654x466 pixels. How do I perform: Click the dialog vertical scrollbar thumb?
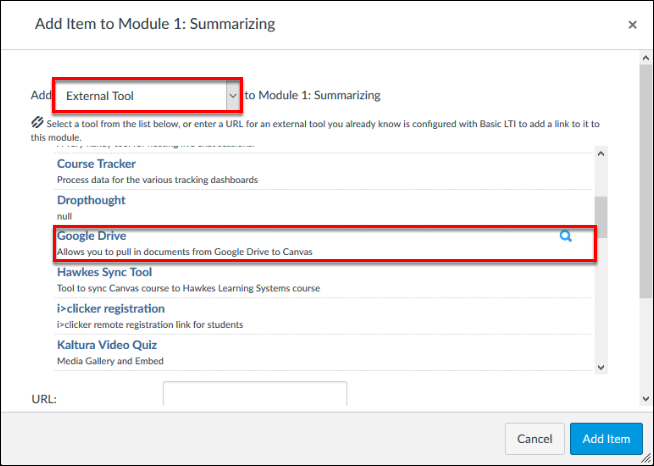point(646,181)
